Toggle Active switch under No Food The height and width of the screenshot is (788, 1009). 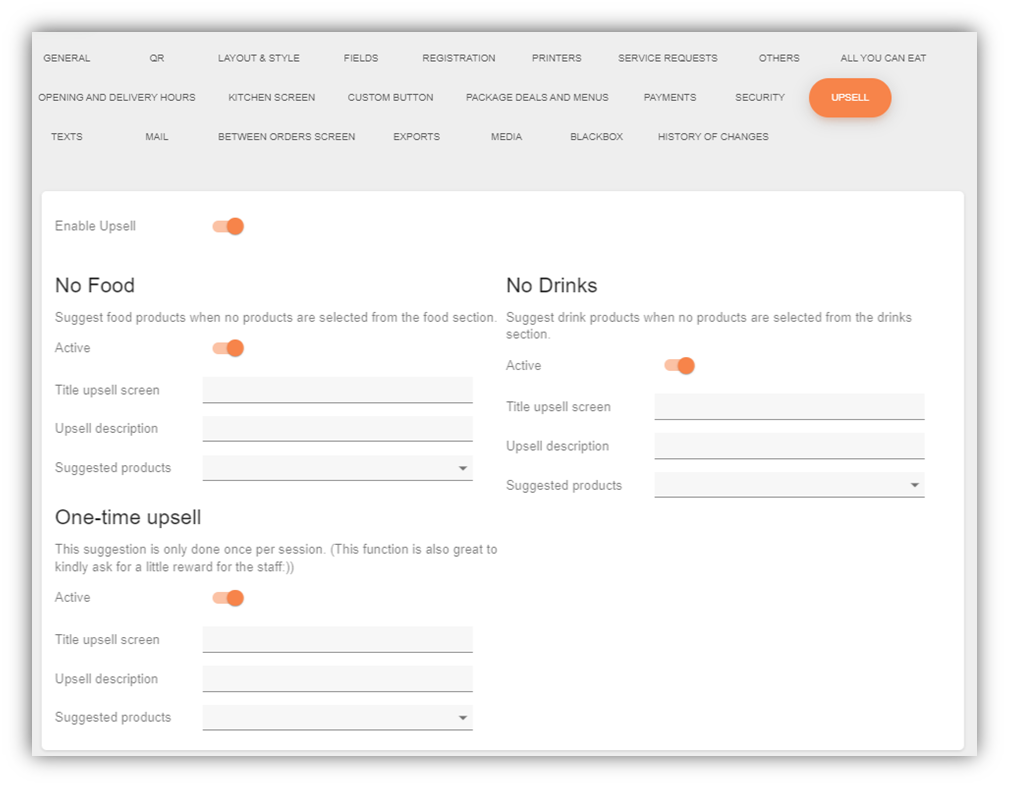pyautogui.click(x=228, y=348)
